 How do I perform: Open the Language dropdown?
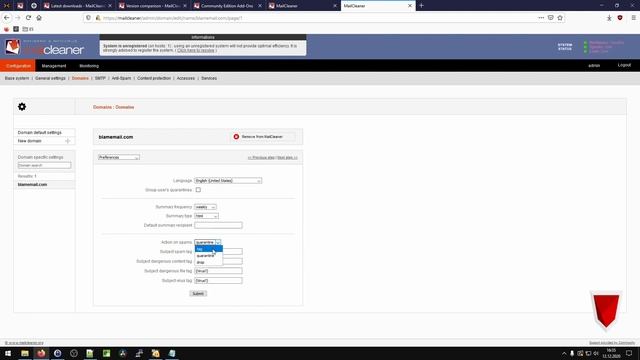point(228,180)
